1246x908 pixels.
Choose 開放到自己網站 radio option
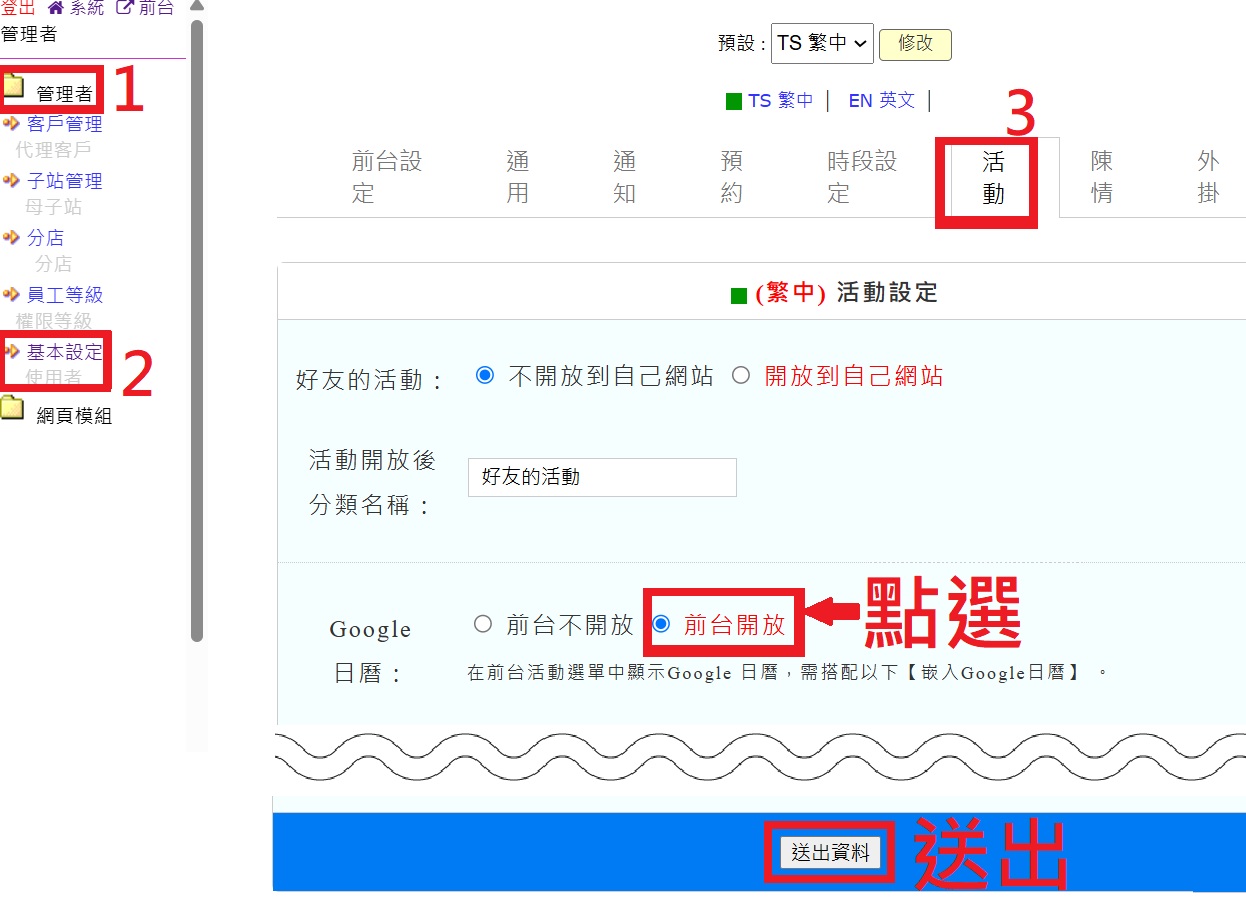point(741,376)
